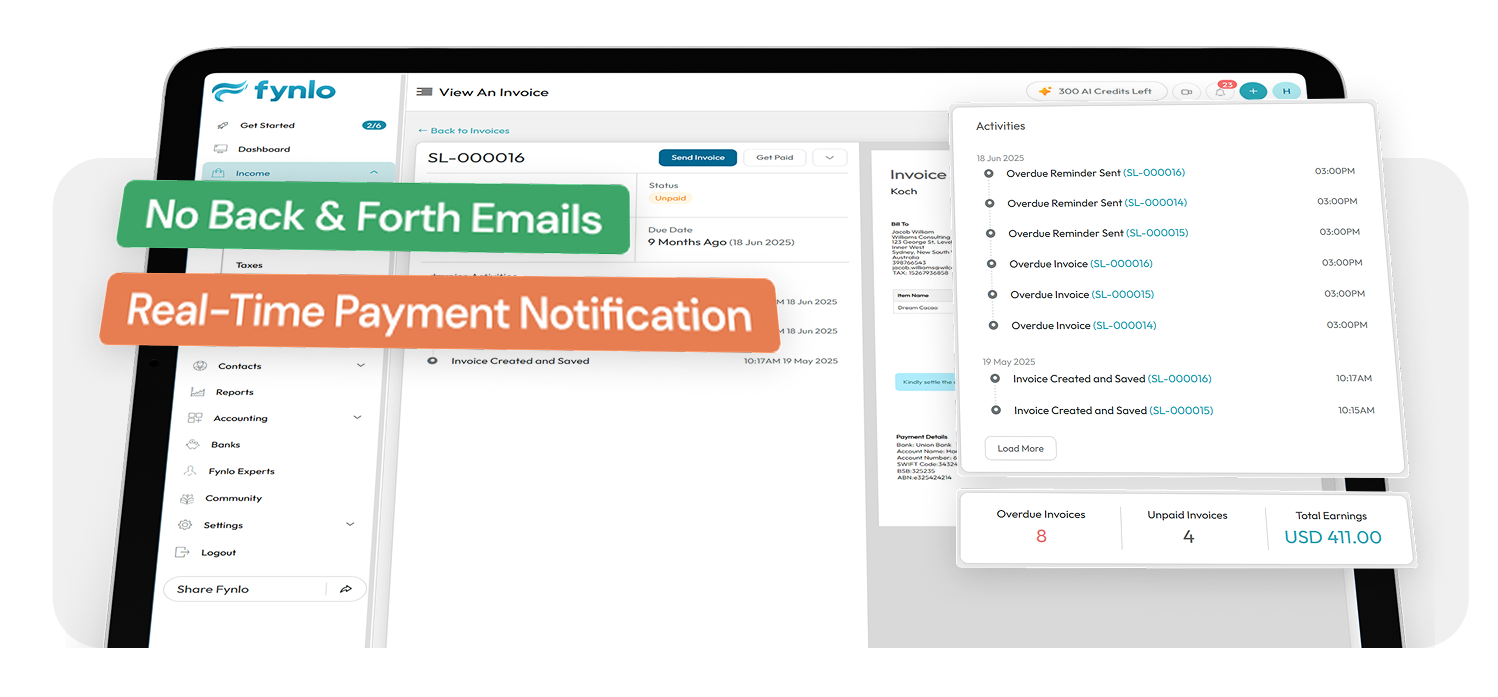Viewport: 1498px width, 697px height.
Task: Click the Send Invoice button
Action: tap(697, 158)
